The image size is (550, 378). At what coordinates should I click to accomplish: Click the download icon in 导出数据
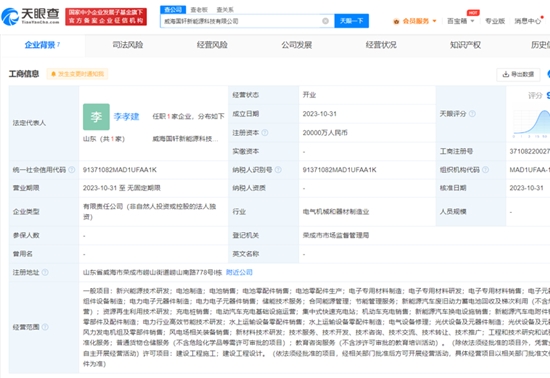(505, 74)
